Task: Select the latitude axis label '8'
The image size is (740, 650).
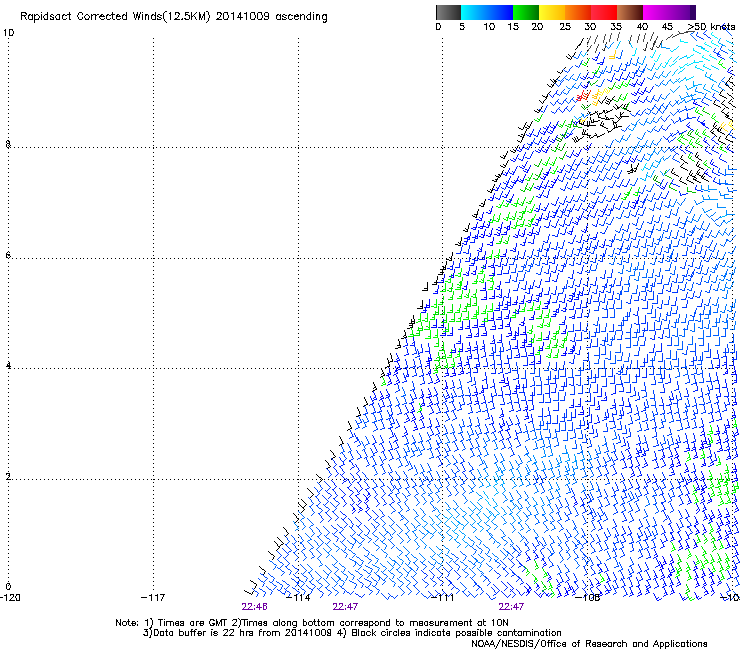Action: tap(8, 144)
